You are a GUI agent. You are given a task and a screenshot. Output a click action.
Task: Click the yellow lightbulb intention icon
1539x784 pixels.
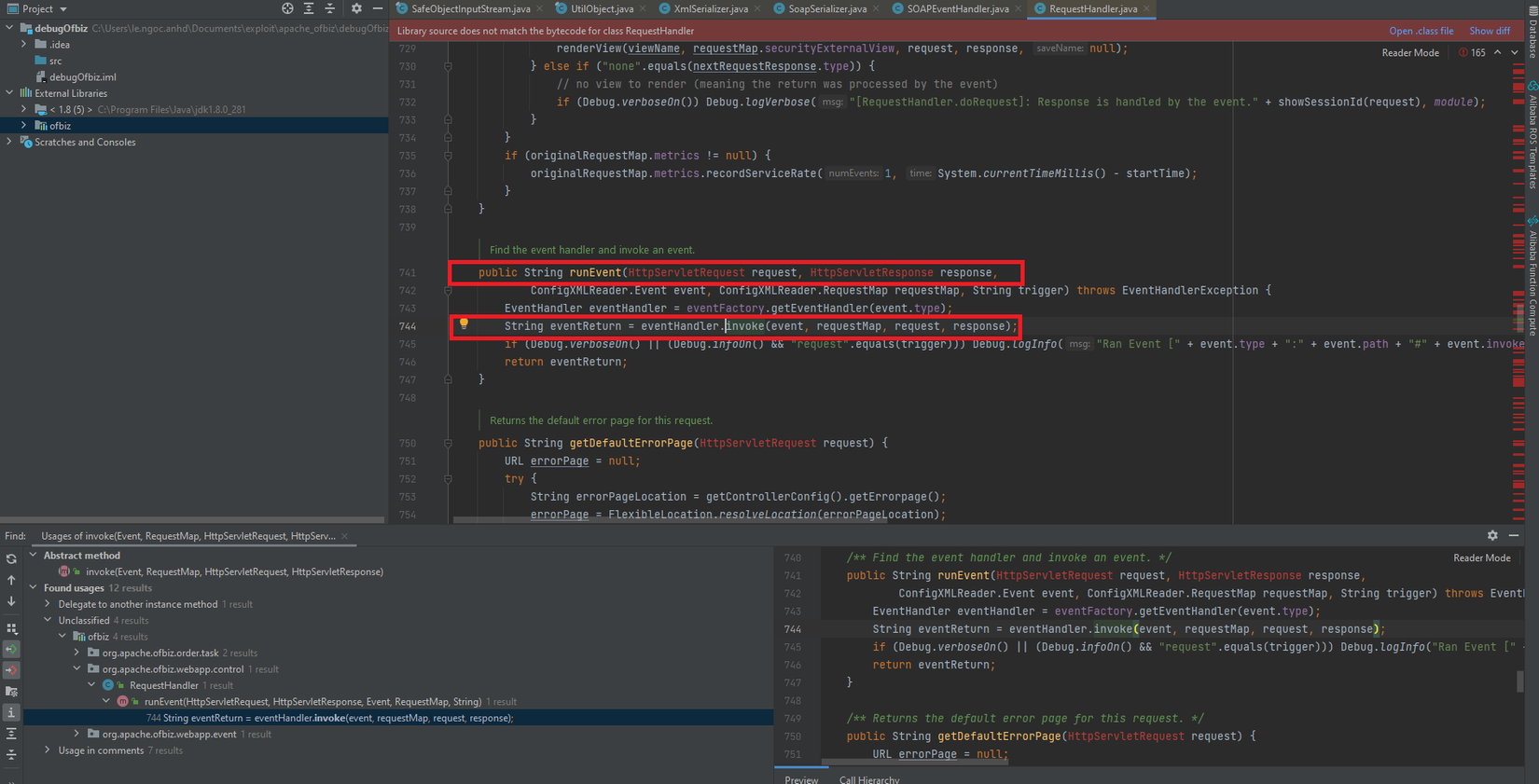(464, 324)
